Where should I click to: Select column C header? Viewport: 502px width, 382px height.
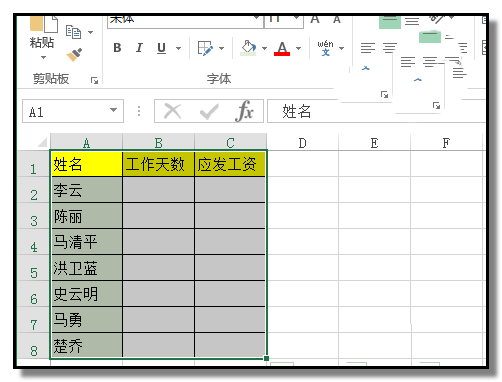pyautogui.click(x=230, y=143)
